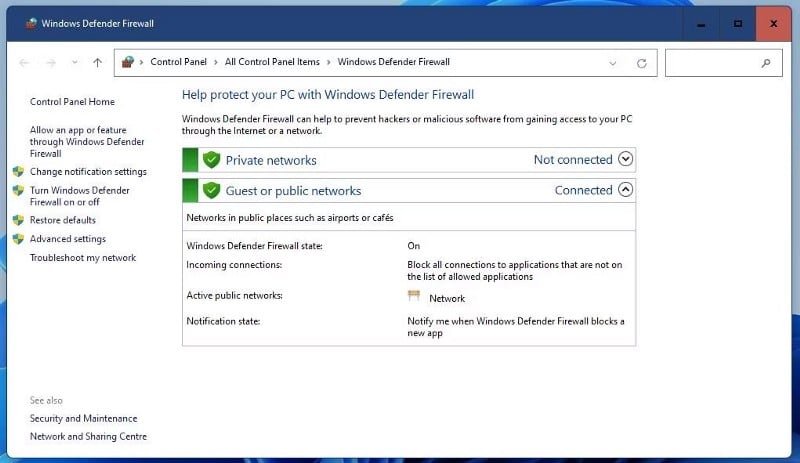Collapse the Guest or public networks section
The image size is (800, 463).
coord(626,189)
